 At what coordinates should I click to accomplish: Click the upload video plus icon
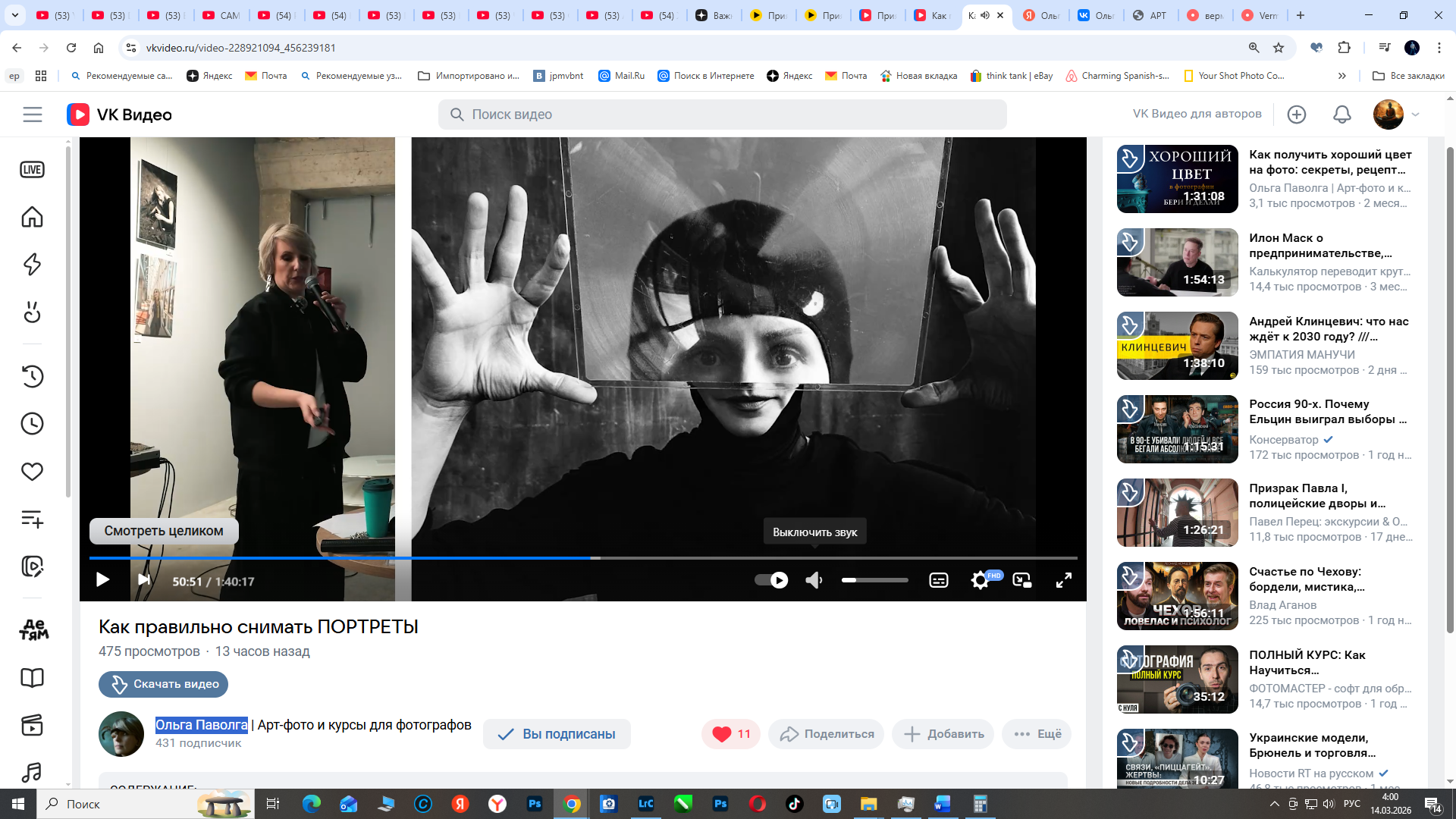click(x=1297, y=115)
